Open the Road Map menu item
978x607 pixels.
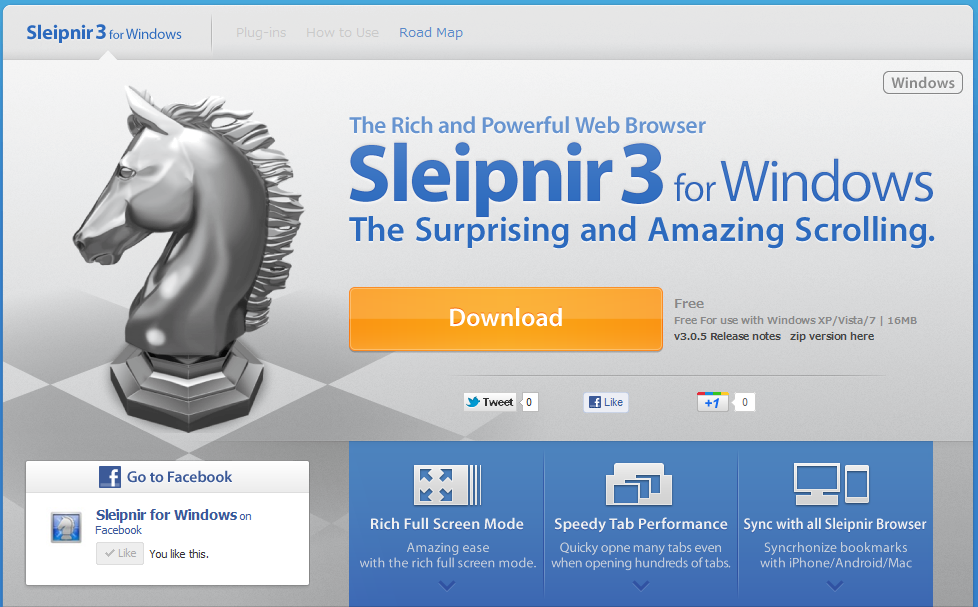tap(431, 32)
